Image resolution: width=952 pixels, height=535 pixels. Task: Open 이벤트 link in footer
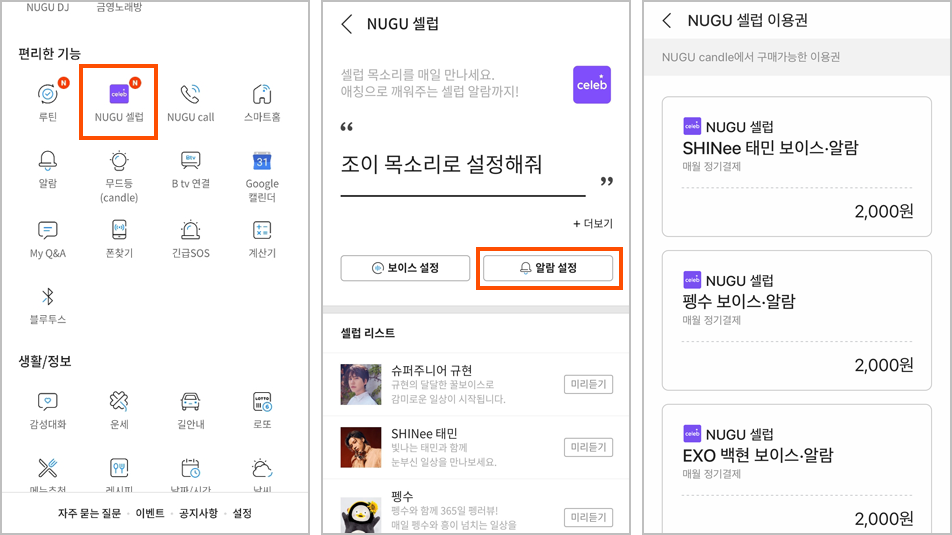point(150,513)
